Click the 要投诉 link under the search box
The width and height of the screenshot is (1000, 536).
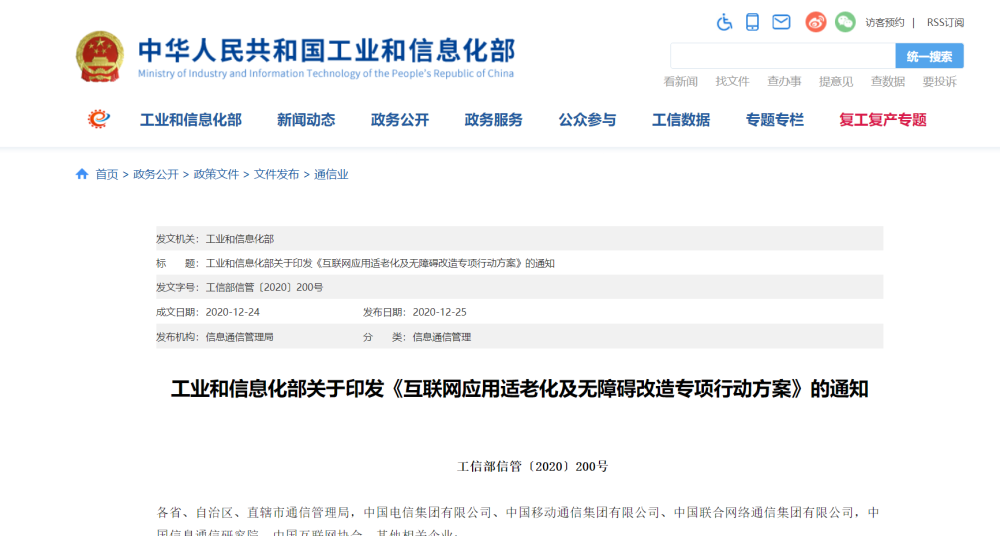coord(939,82)
